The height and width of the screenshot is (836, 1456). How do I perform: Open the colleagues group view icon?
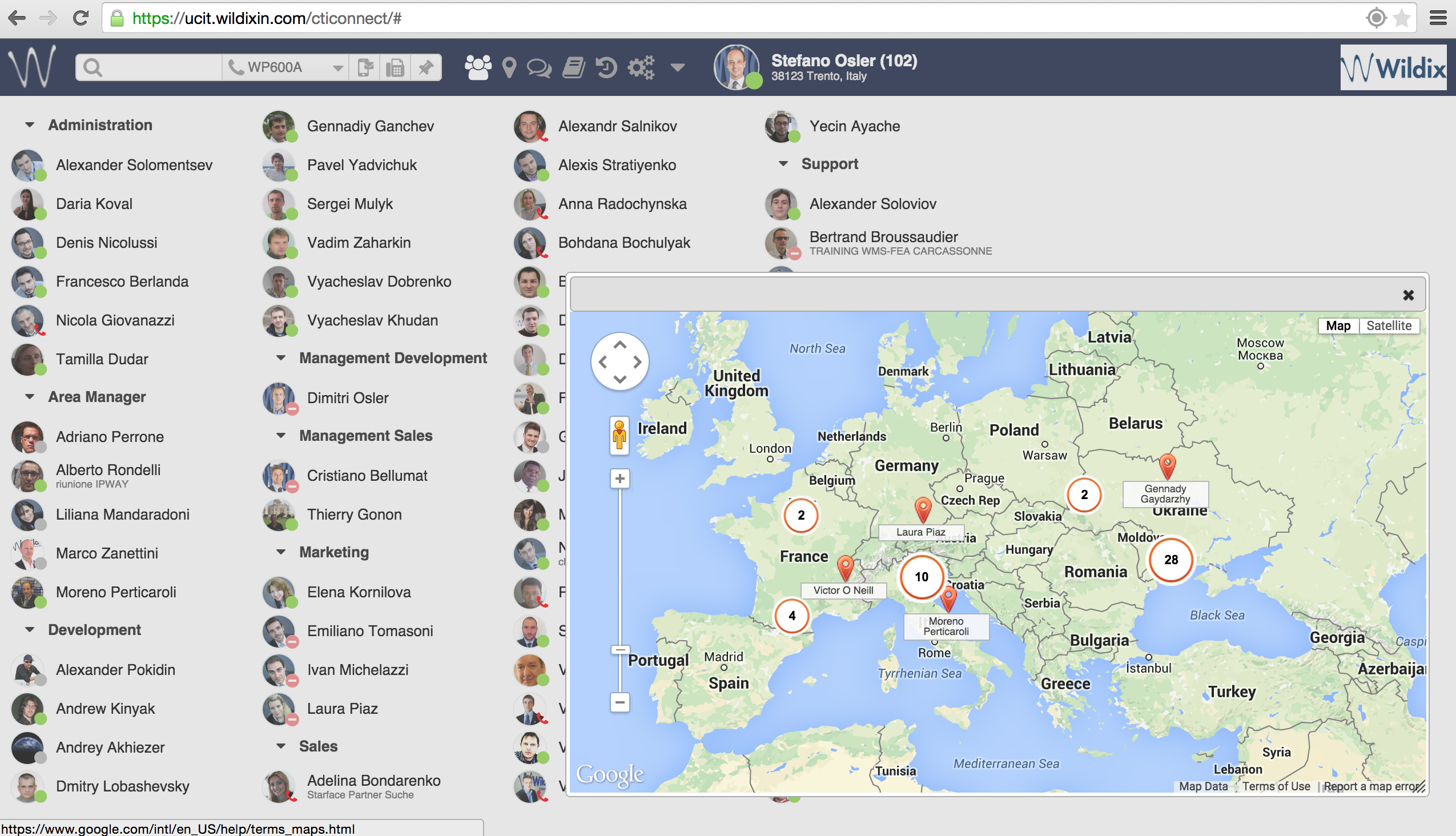tap(478, 68)
